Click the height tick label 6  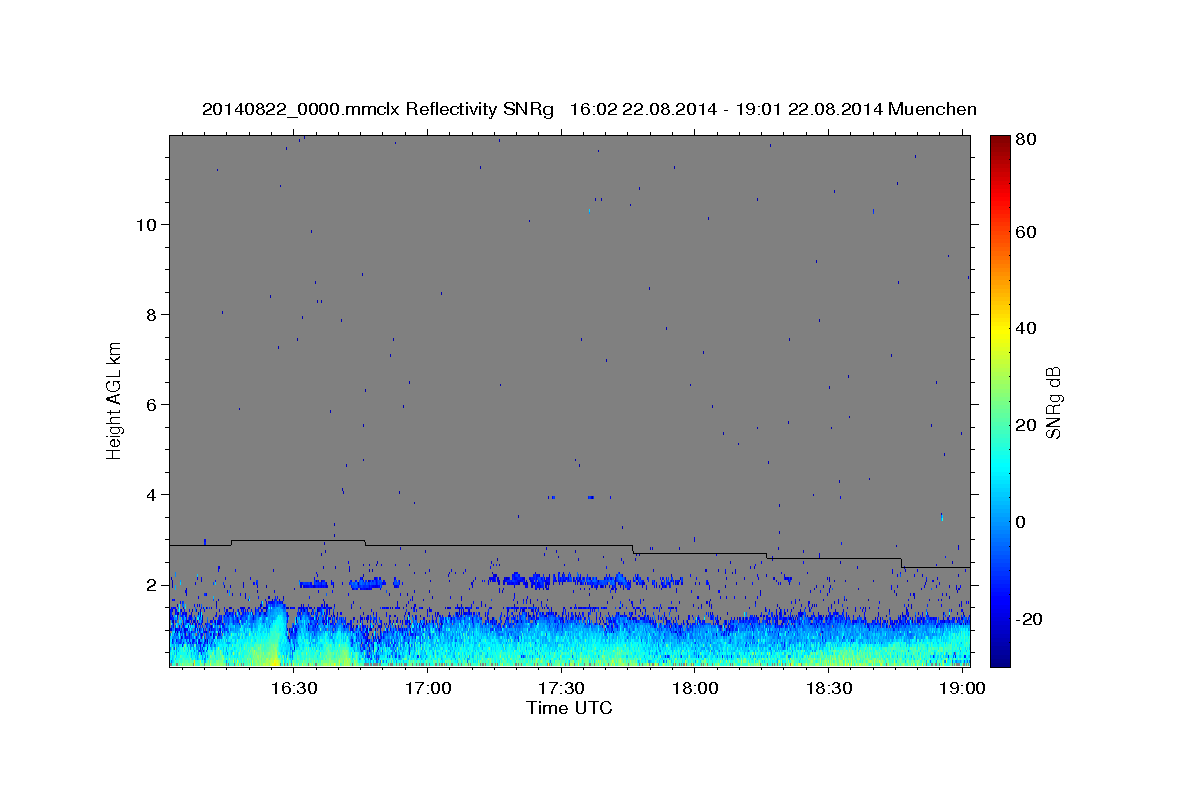click(152, 405)
